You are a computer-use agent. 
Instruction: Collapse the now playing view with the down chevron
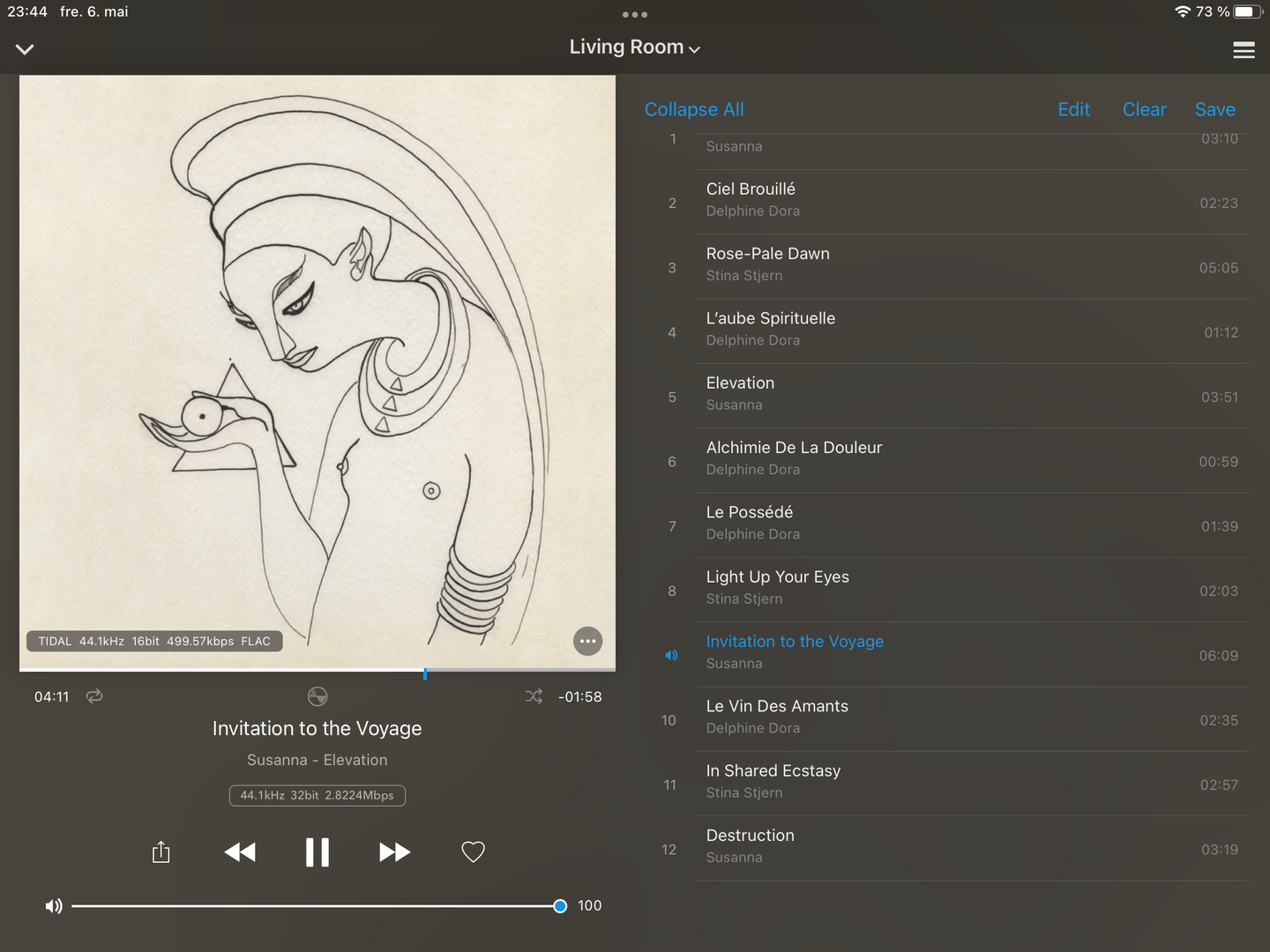[x=25, y=49]
